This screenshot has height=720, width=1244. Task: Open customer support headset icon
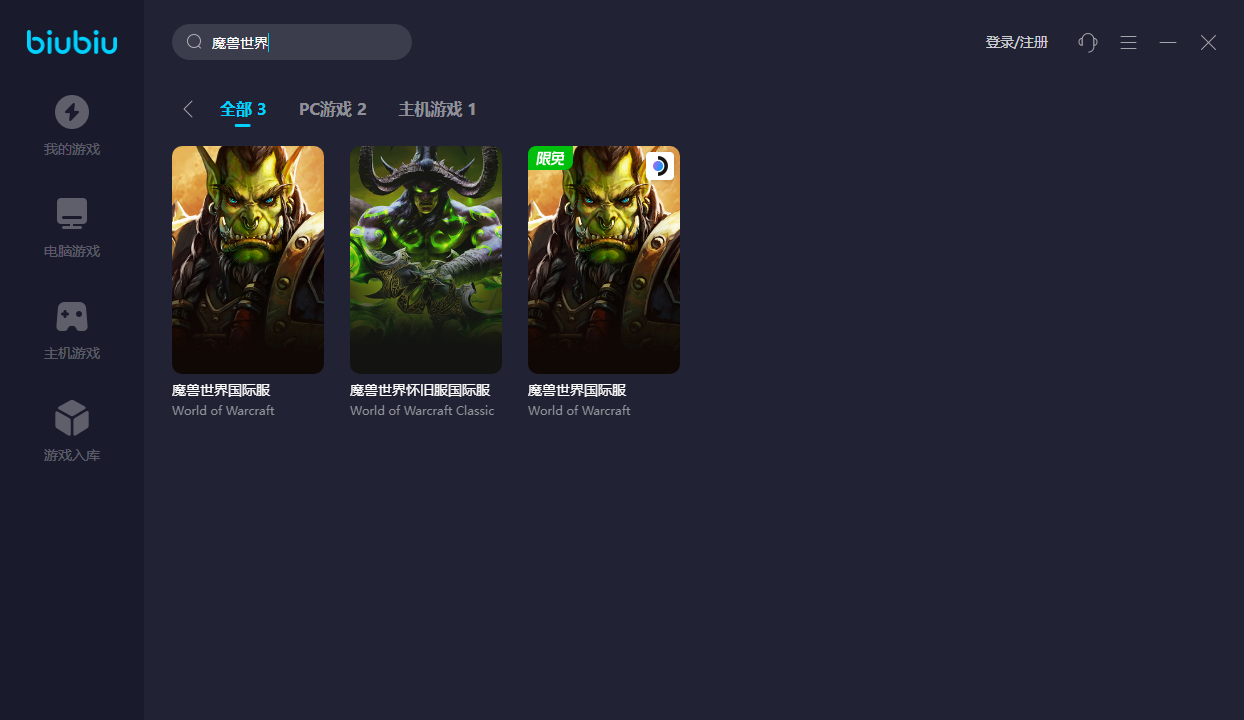tap(1088, 42)
